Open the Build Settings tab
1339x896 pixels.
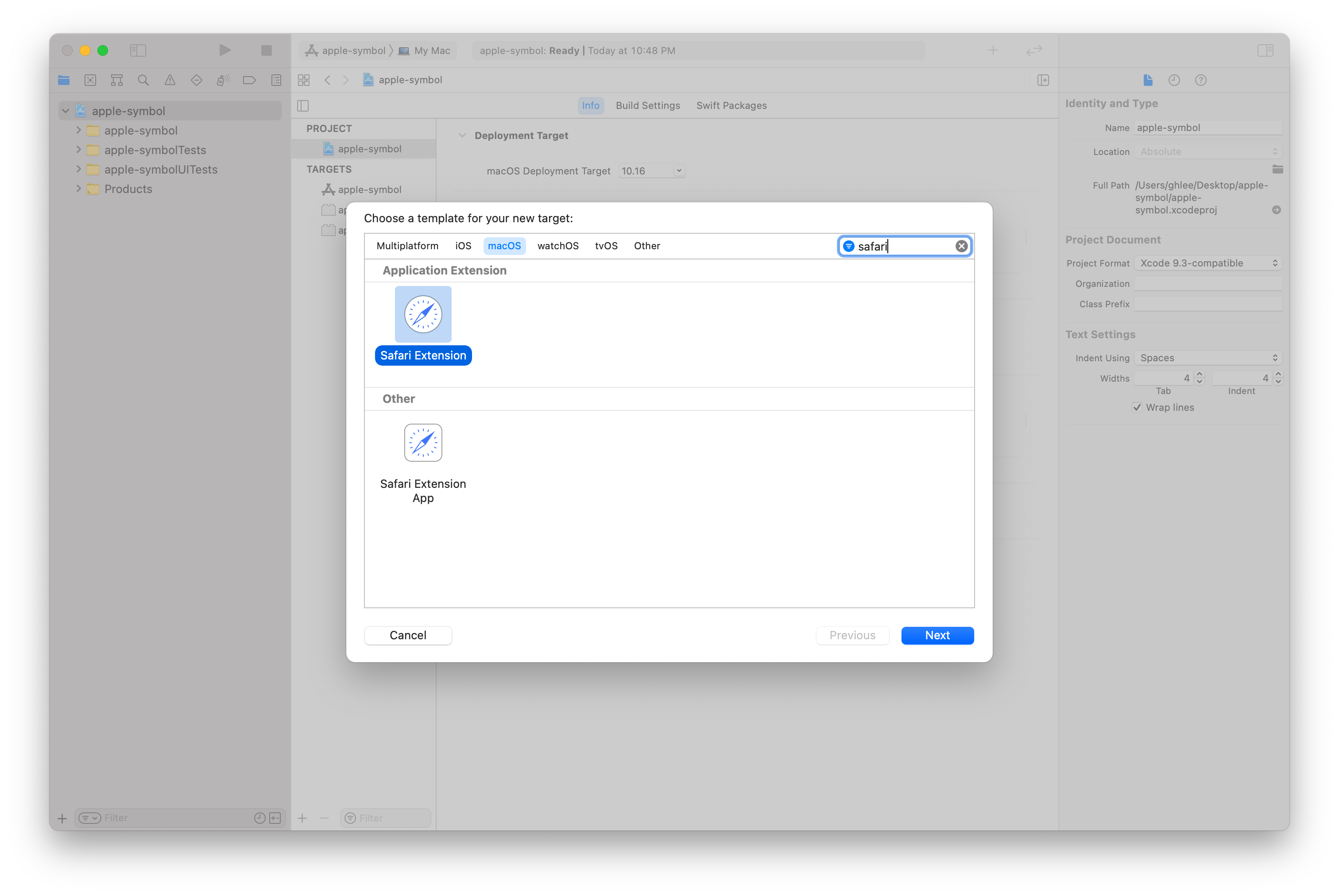click(647, 106)
